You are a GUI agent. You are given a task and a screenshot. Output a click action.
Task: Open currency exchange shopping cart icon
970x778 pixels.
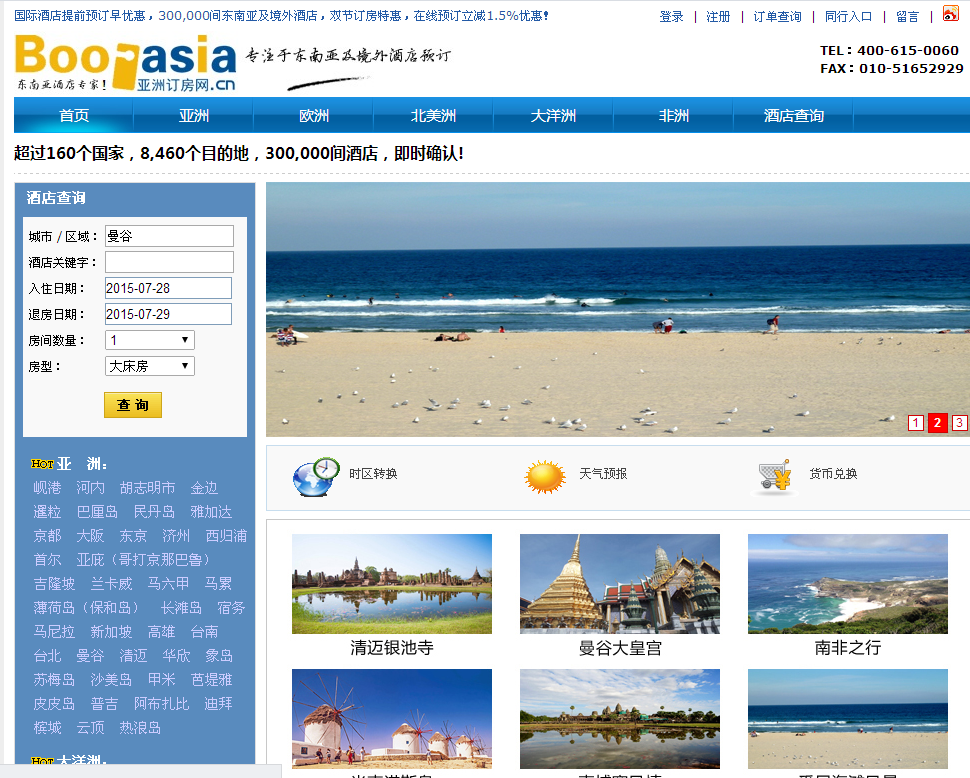[x=774, y=477]
